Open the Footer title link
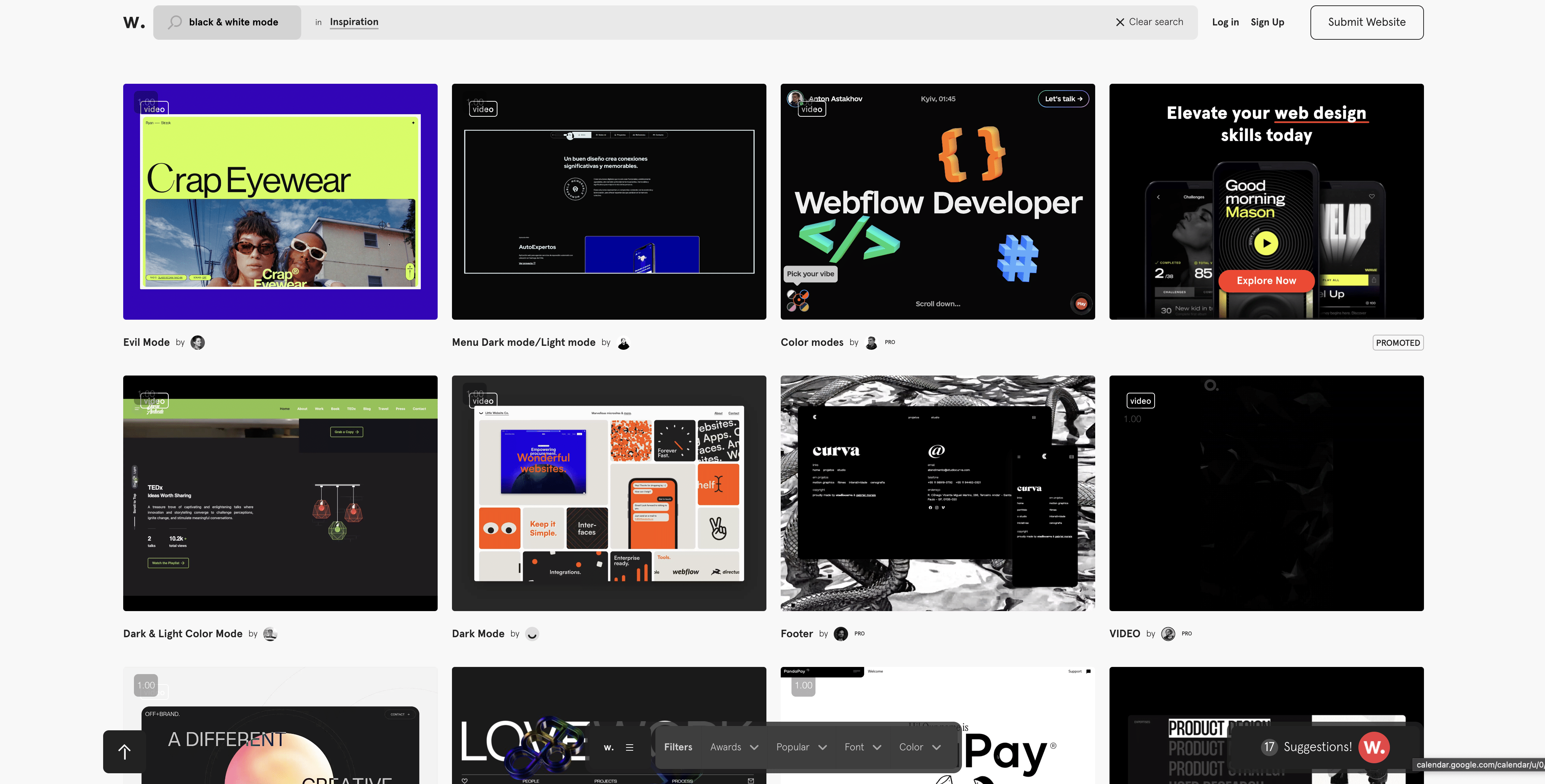Image resolution: width=1545 pixels, height=784 pixels. point(796,634)
